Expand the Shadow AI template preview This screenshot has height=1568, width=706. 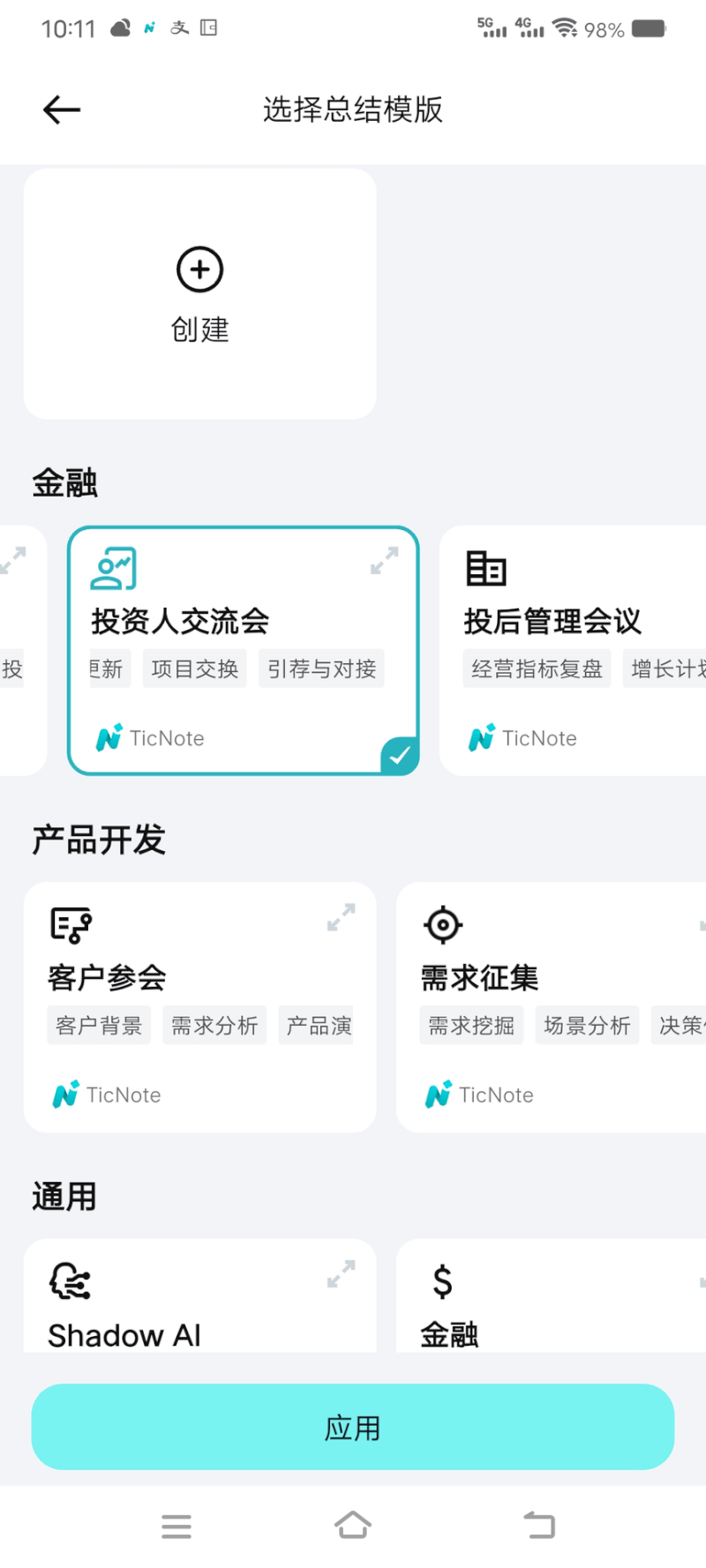point(342,1273)
